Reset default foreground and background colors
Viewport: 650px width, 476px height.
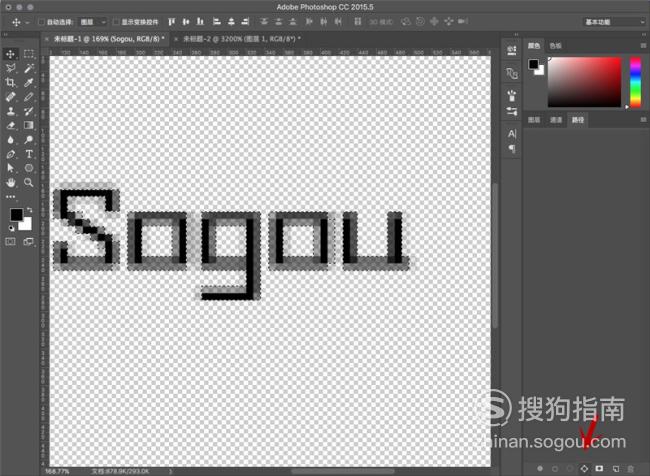pos(11,228)
